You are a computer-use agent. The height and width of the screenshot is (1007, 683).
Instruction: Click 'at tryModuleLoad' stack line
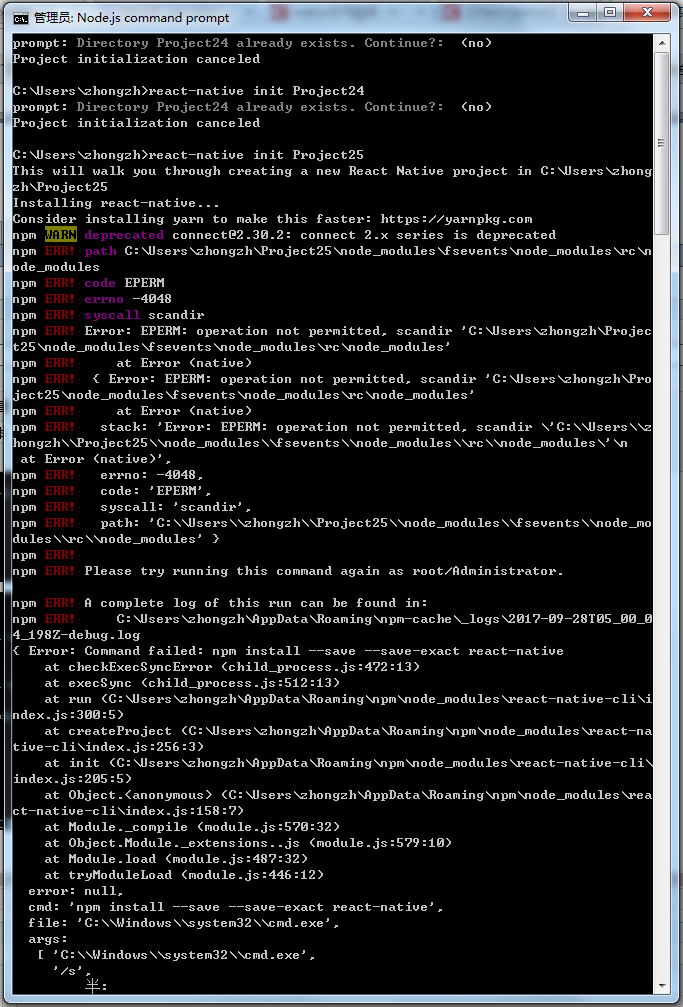(x=184, y=875)
